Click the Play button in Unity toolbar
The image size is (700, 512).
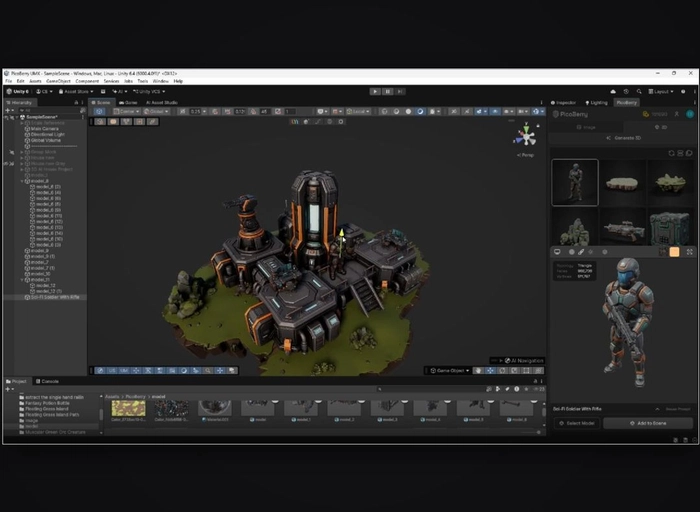(x=375, y=92)
